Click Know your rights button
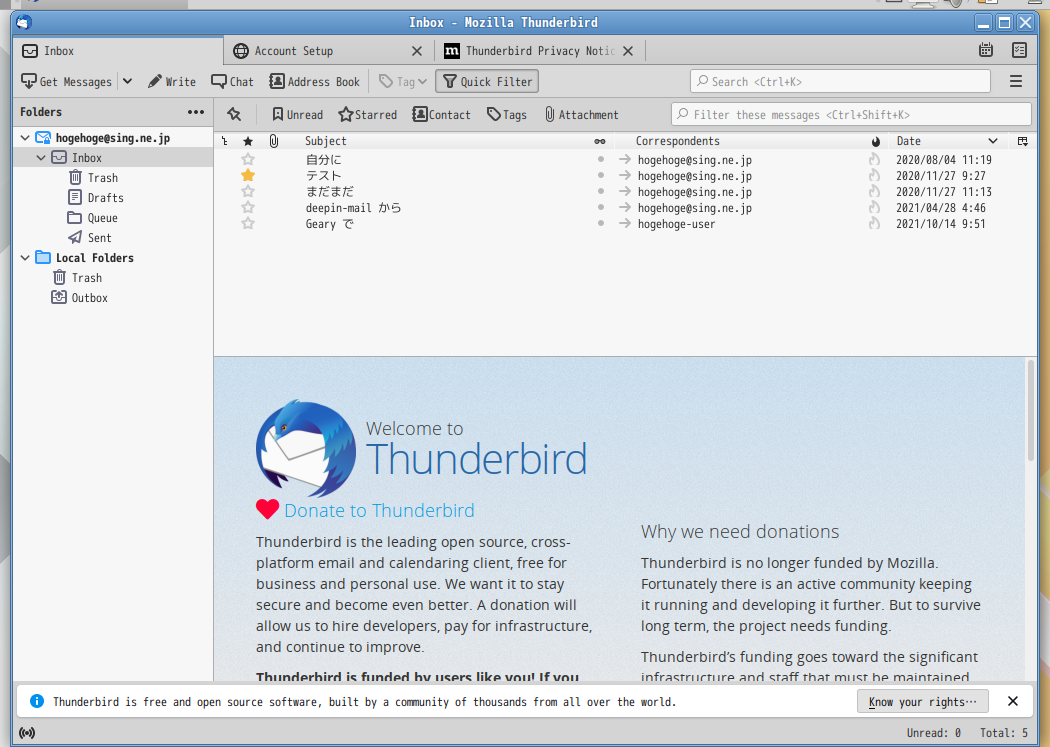Viewport: 1050px width, 747px height. click(922, 701)
